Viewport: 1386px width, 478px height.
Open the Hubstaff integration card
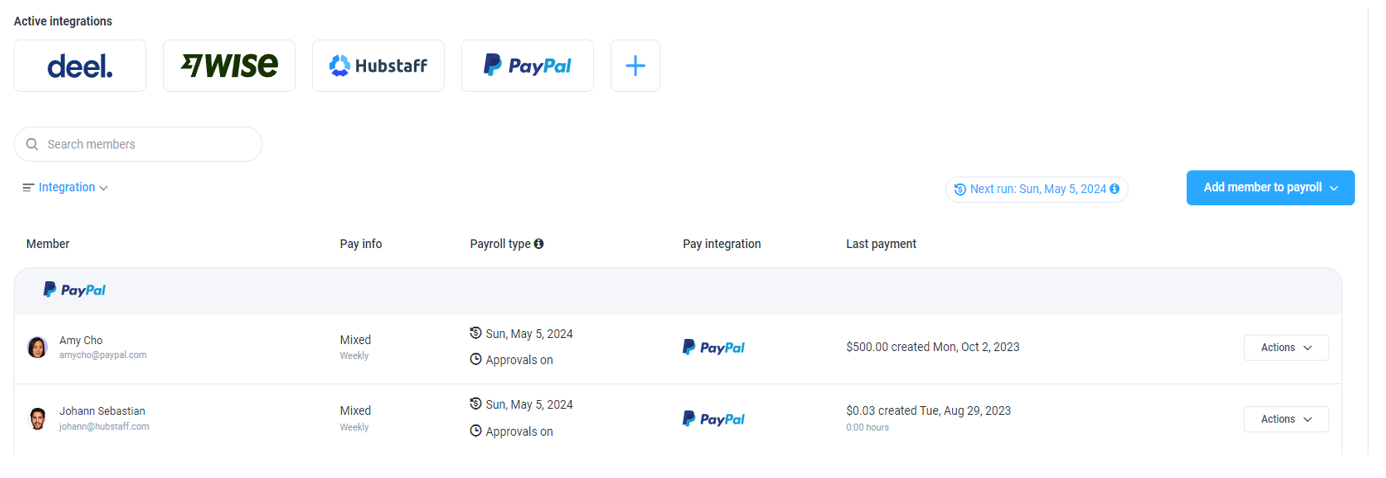tap(378, 66)
